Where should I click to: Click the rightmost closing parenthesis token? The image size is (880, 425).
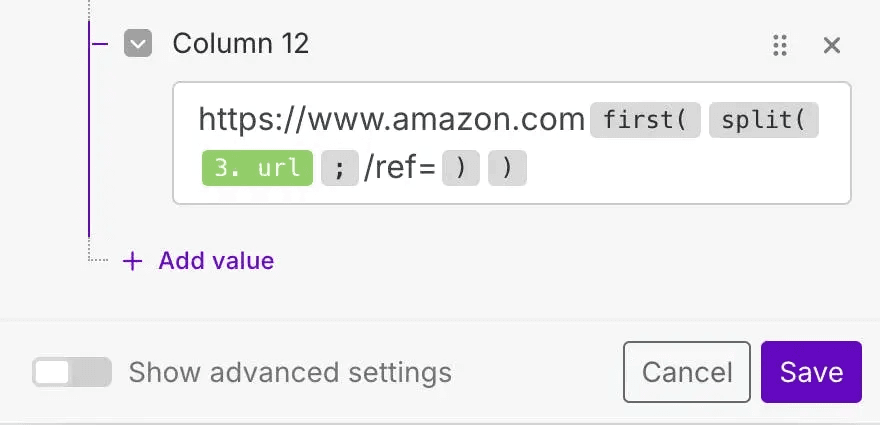[x=507, y=168]
